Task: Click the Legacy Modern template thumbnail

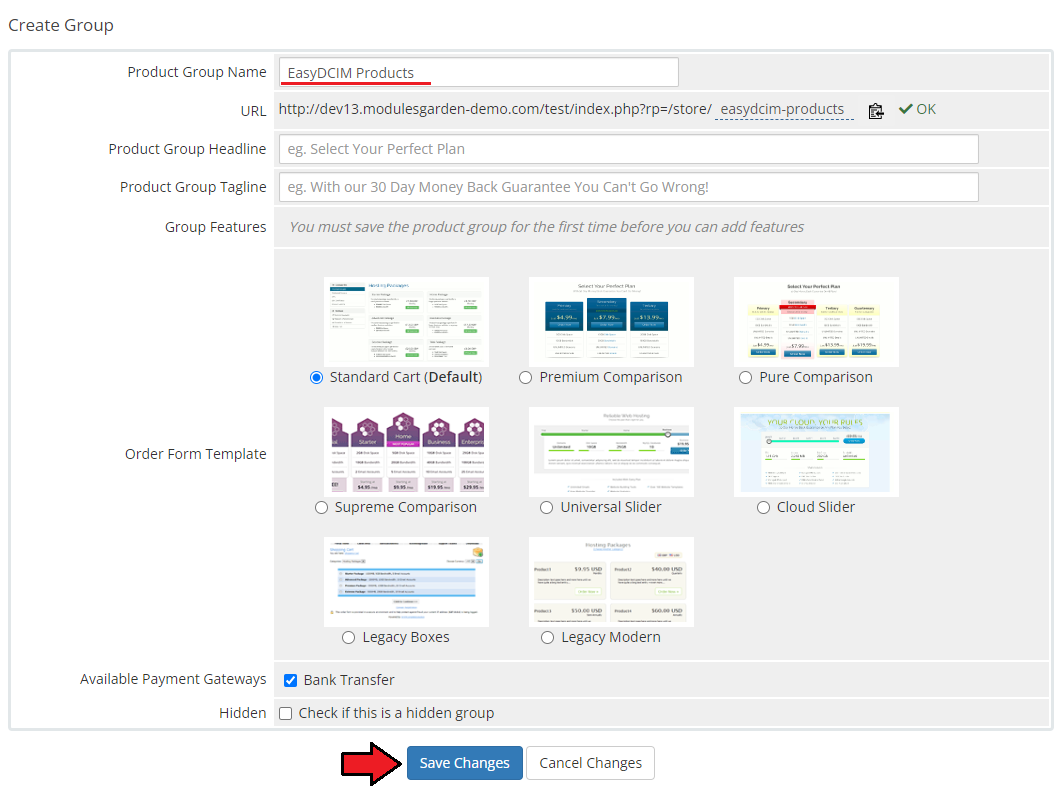Action: tap(611, 582)
